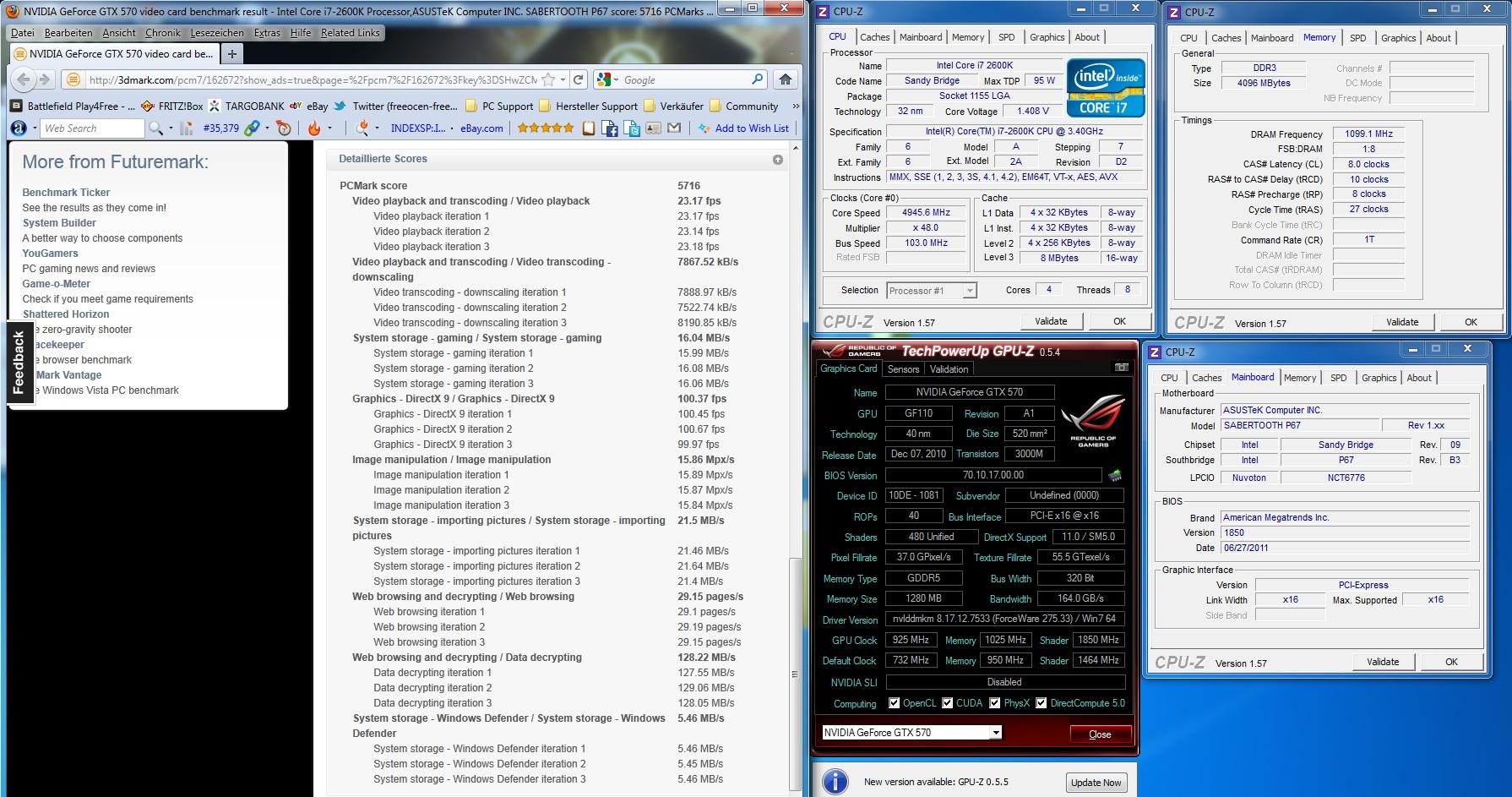Reload the page with refresh icon
The width and height of the screenshot is (1512, 797).
tap(578, 79)
